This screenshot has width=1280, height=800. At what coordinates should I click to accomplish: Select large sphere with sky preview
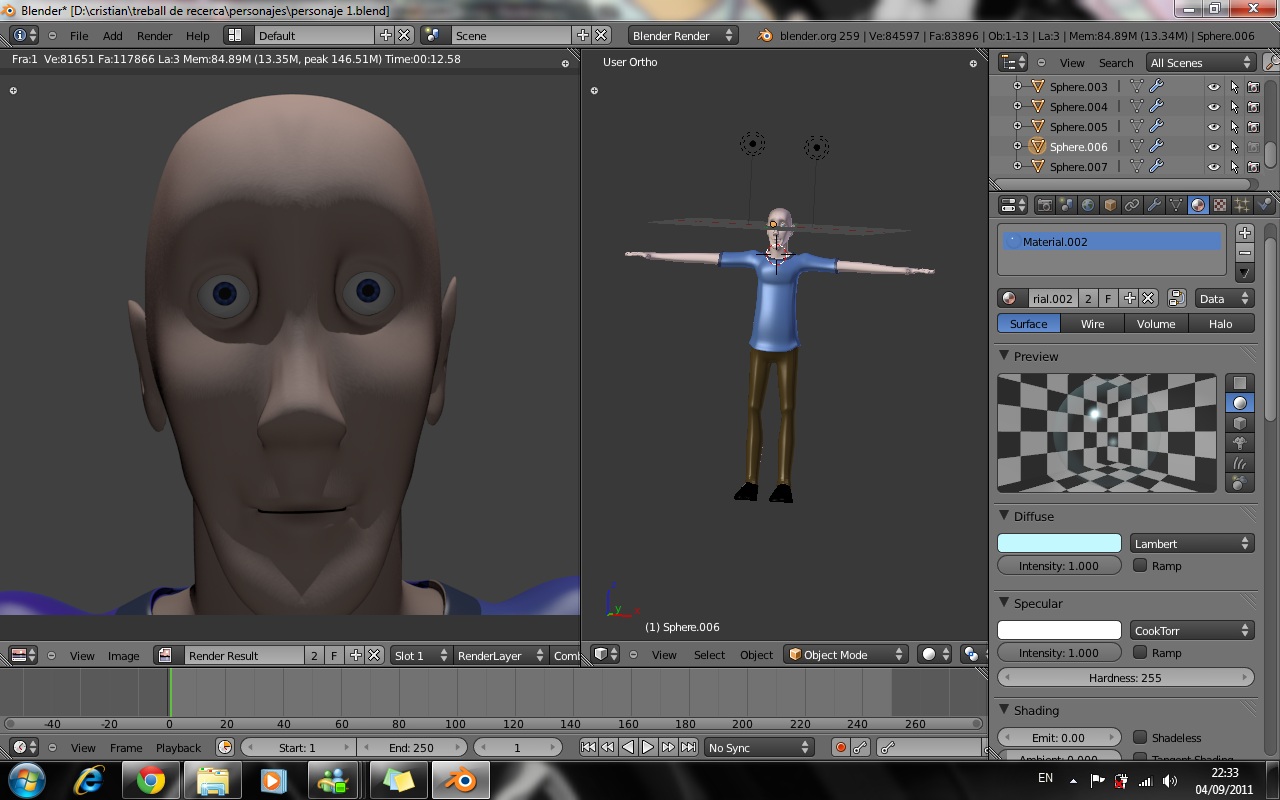(1240, 483)
